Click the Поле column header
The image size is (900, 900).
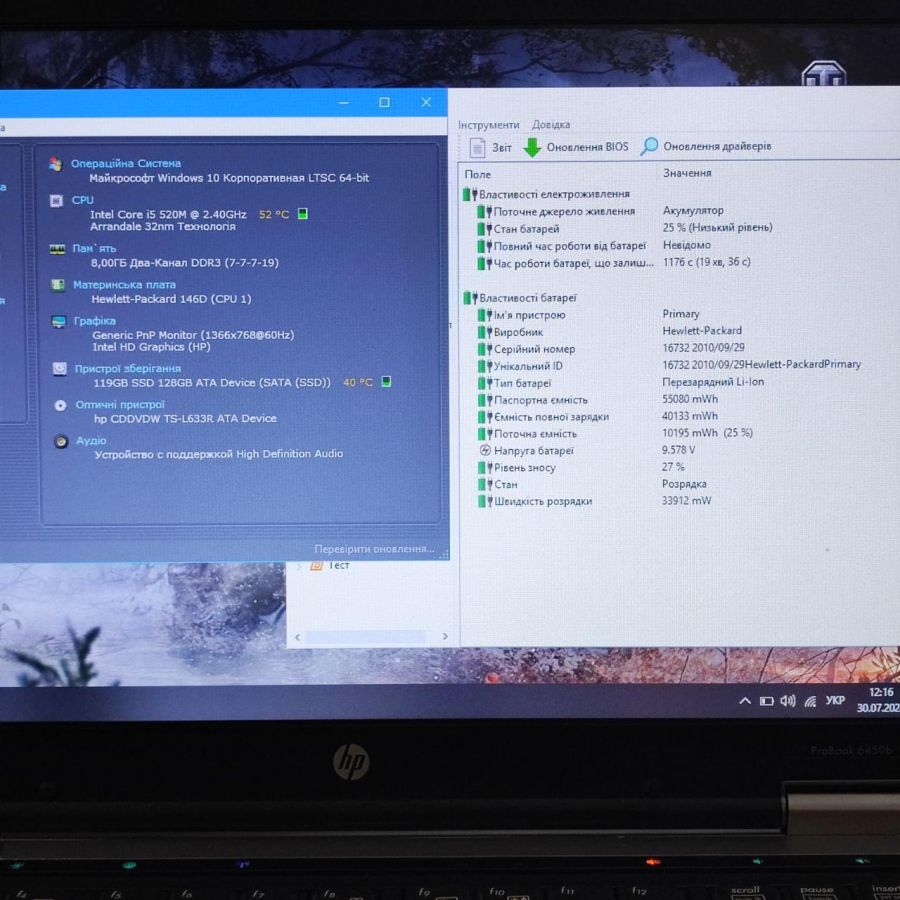point(478,174)
